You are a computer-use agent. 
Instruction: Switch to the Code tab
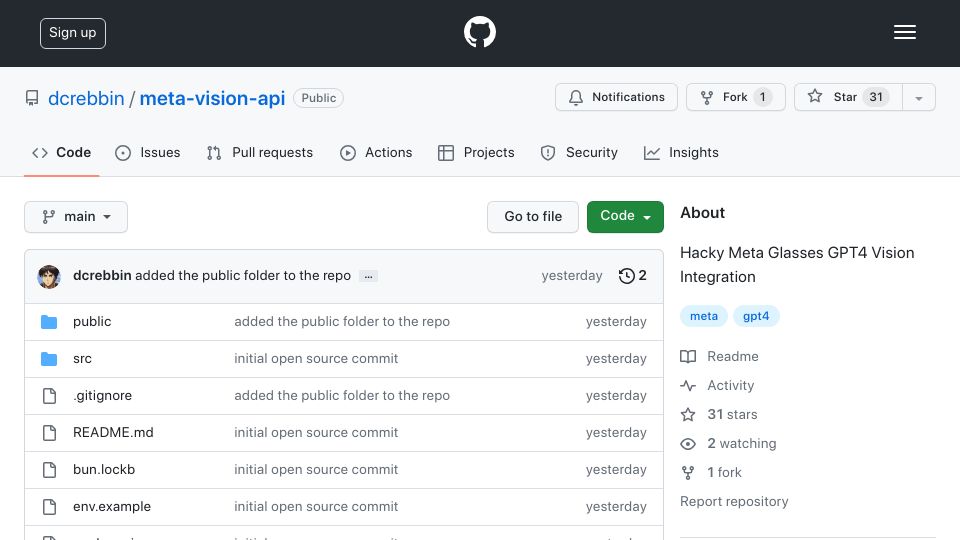coord(61,152)
